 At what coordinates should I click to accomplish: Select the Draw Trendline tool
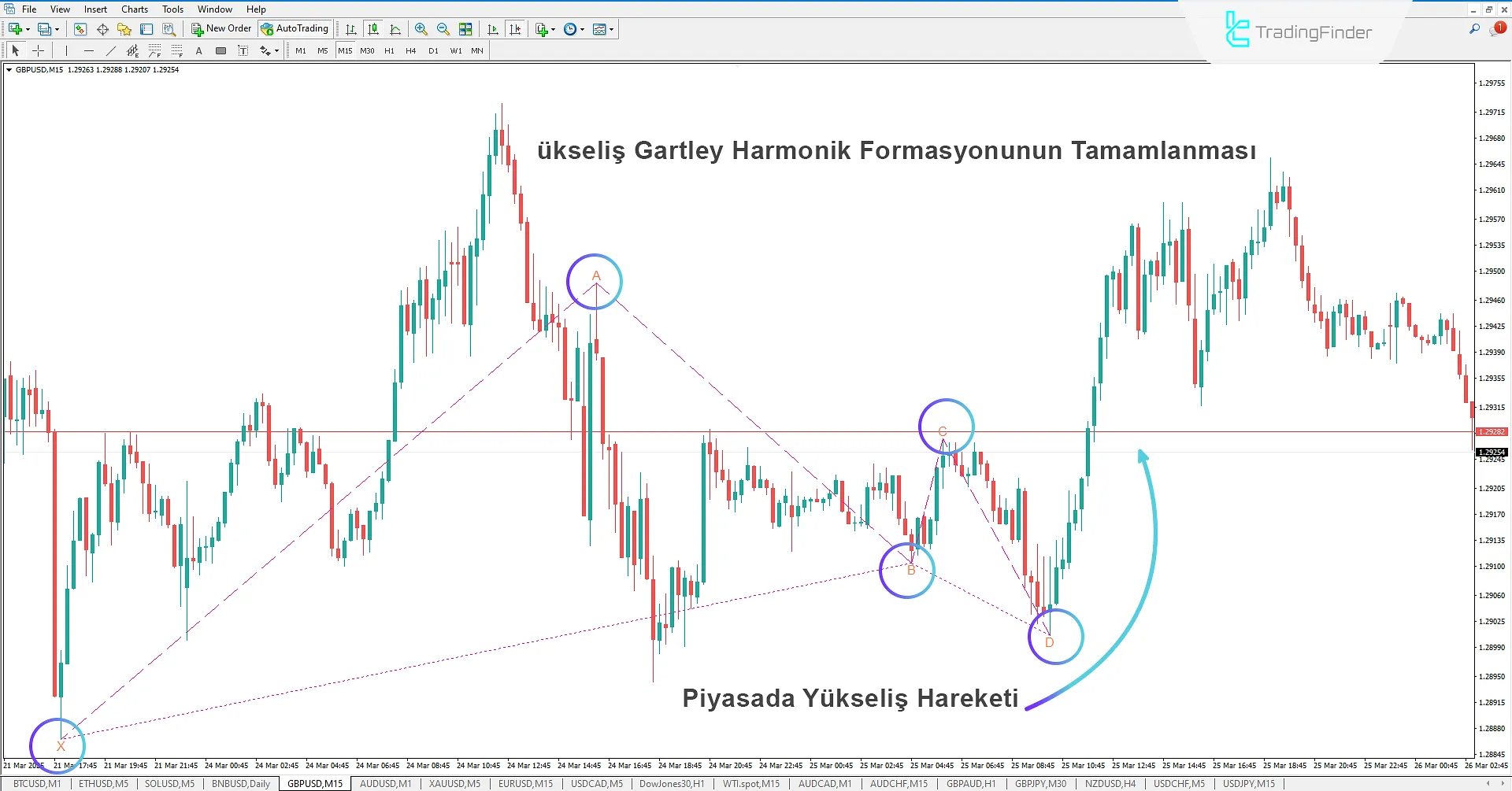click(x=110, y=50)
